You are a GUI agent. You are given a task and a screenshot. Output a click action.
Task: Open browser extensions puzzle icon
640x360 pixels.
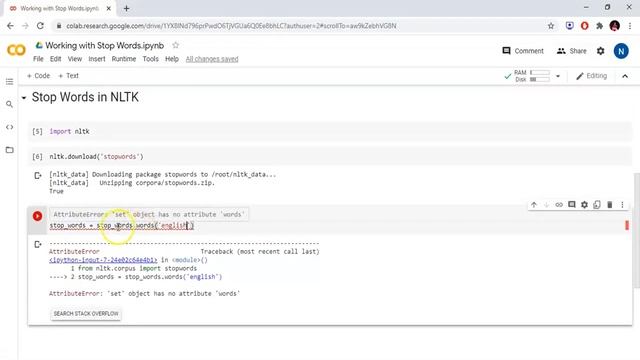click(599, 26)
